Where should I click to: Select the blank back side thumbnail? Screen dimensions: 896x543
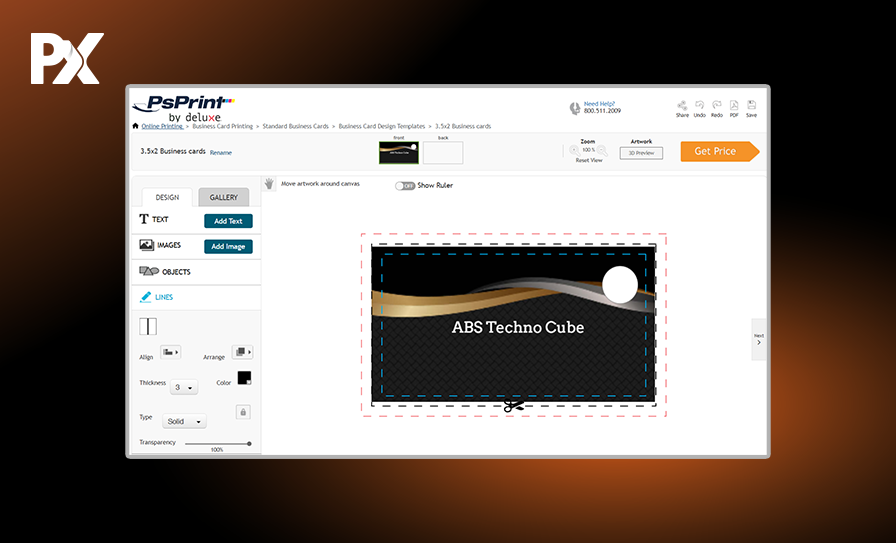[442, 153]
